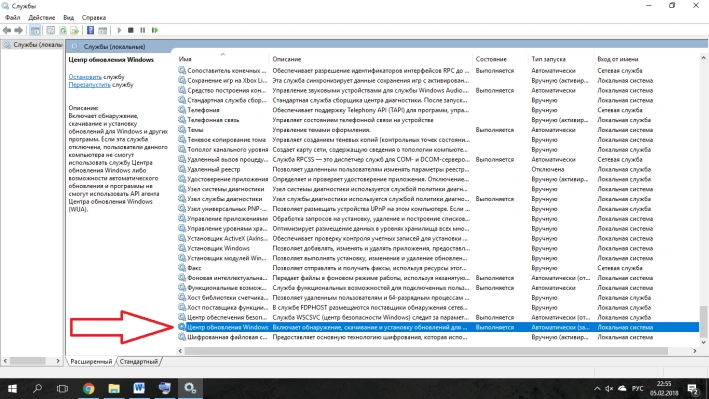Image resolution: width=709 pixels, height=399 pixels.
Task: Open the Windows Start button
Action: (12, 389)
